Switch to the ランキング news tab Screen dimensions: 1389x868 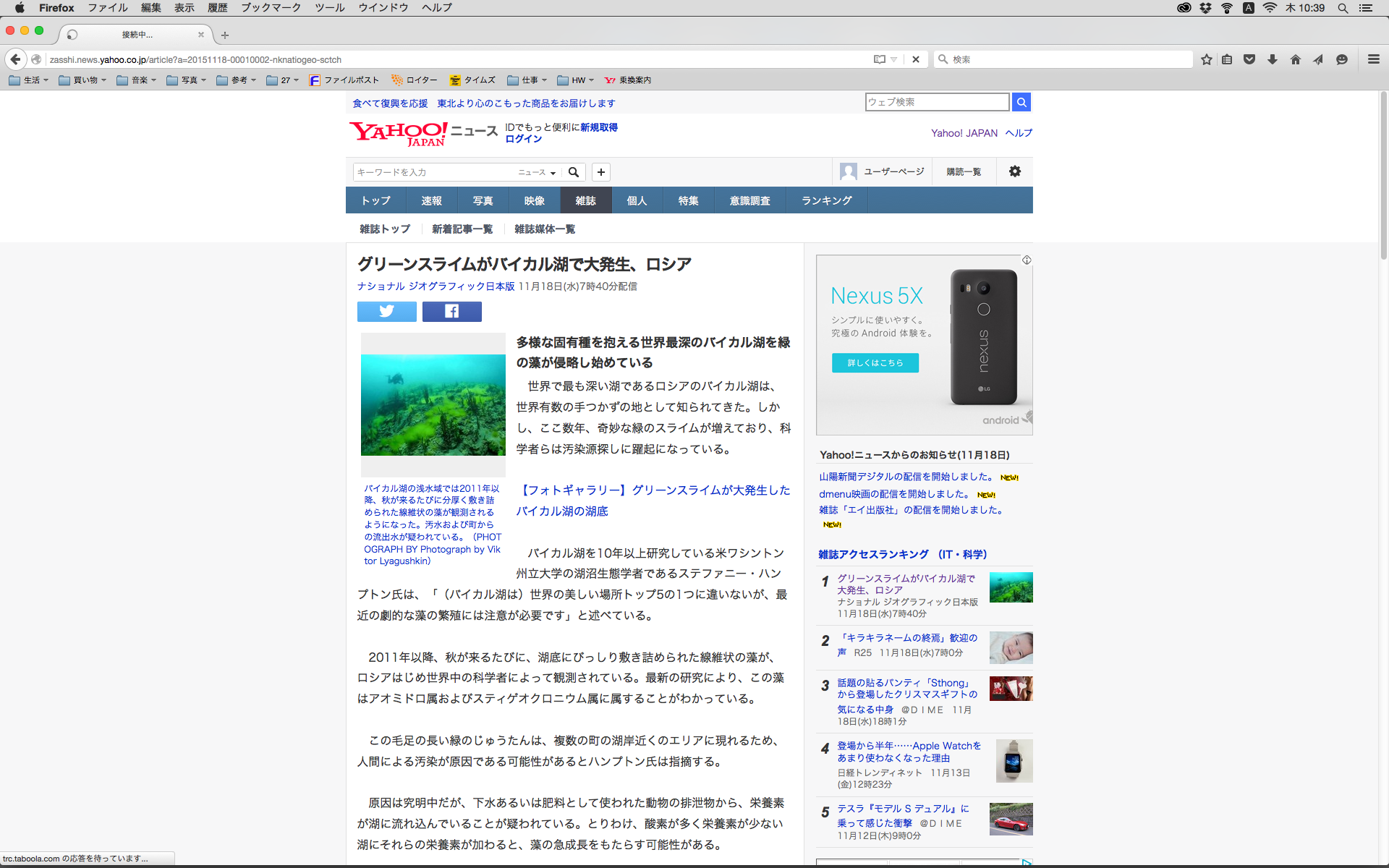click(826, 200)
